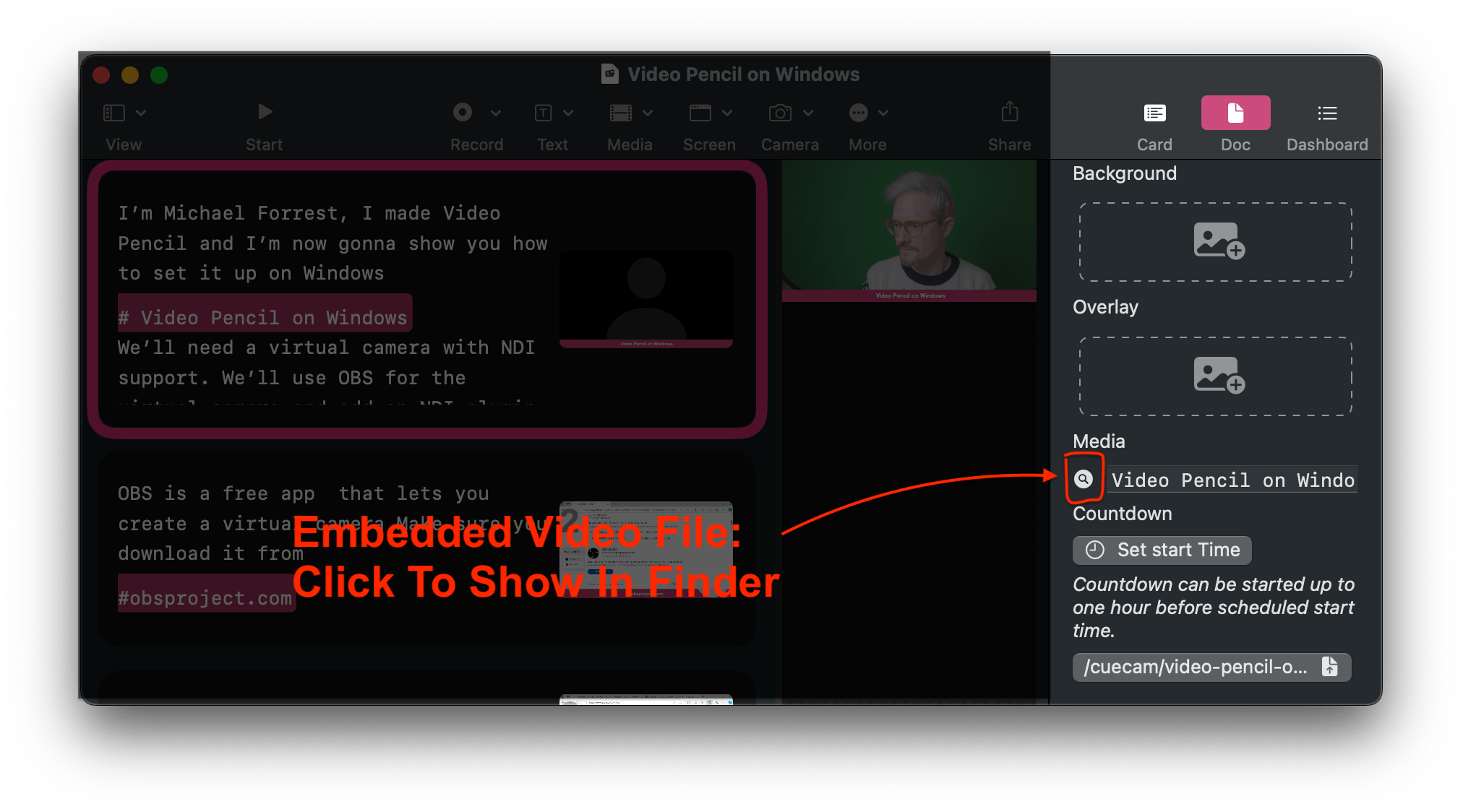Expand the Record options chevron

(x=496, y=113)
